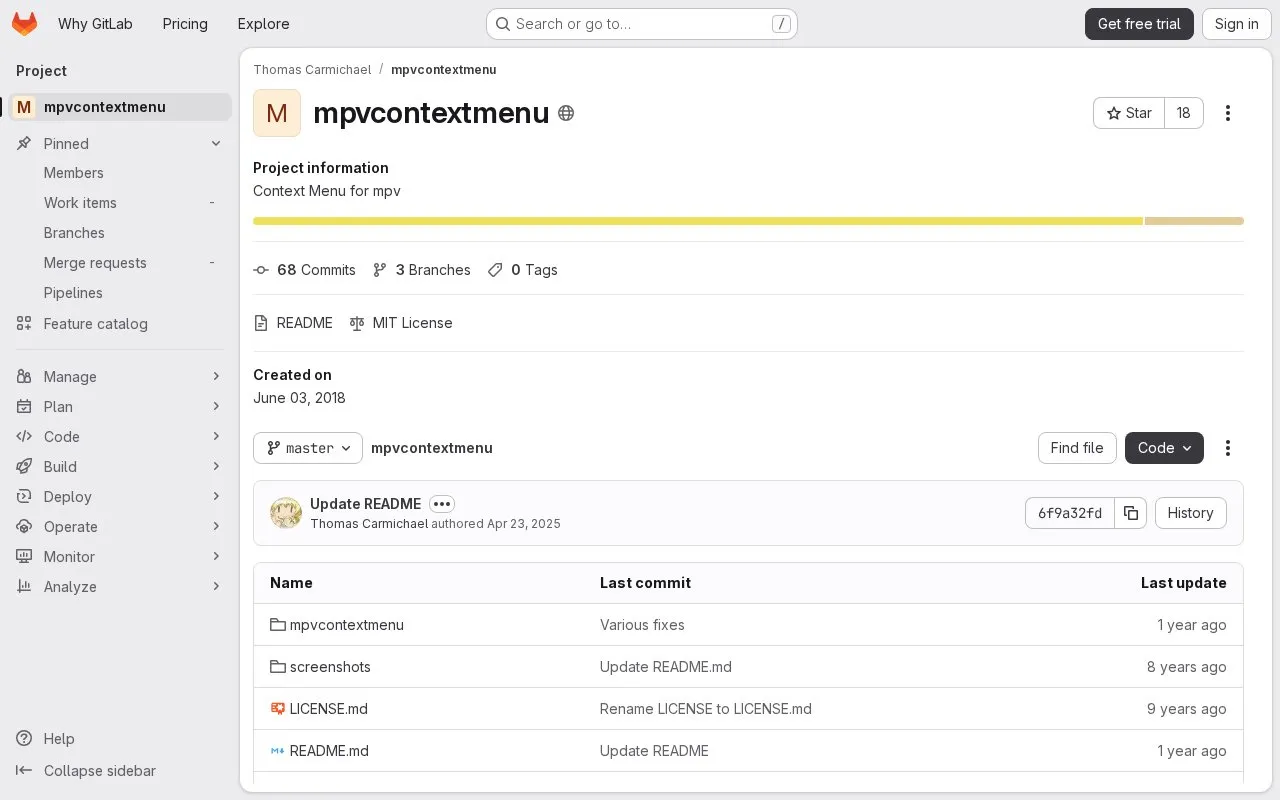This screenshot has height=800, width=1280.
Task: Open the README.md file
Action: point(329,751)
